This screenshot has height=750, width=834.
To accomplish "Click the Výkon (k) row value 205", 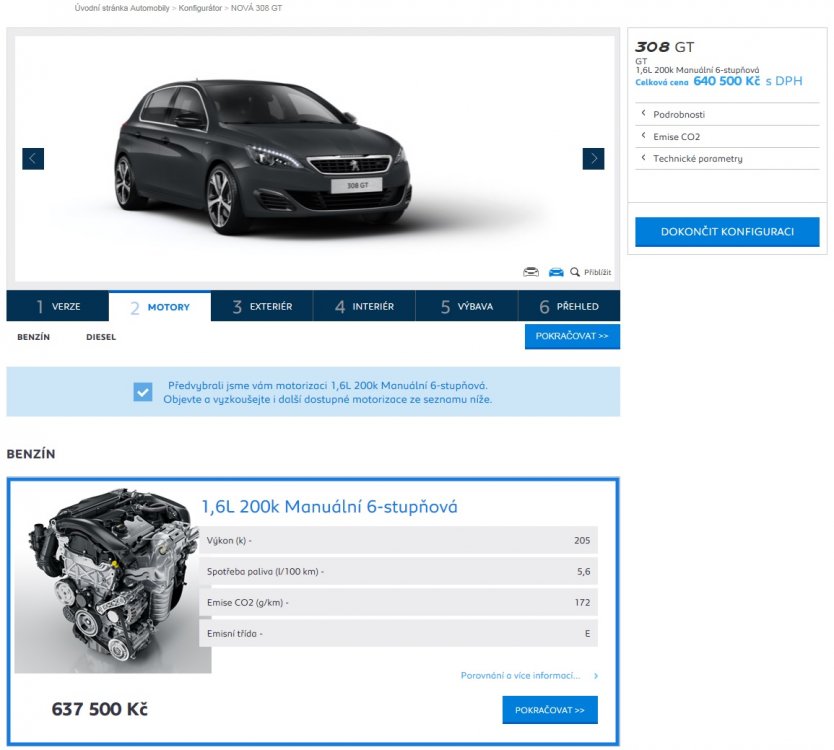I will (x=582, y=540).
